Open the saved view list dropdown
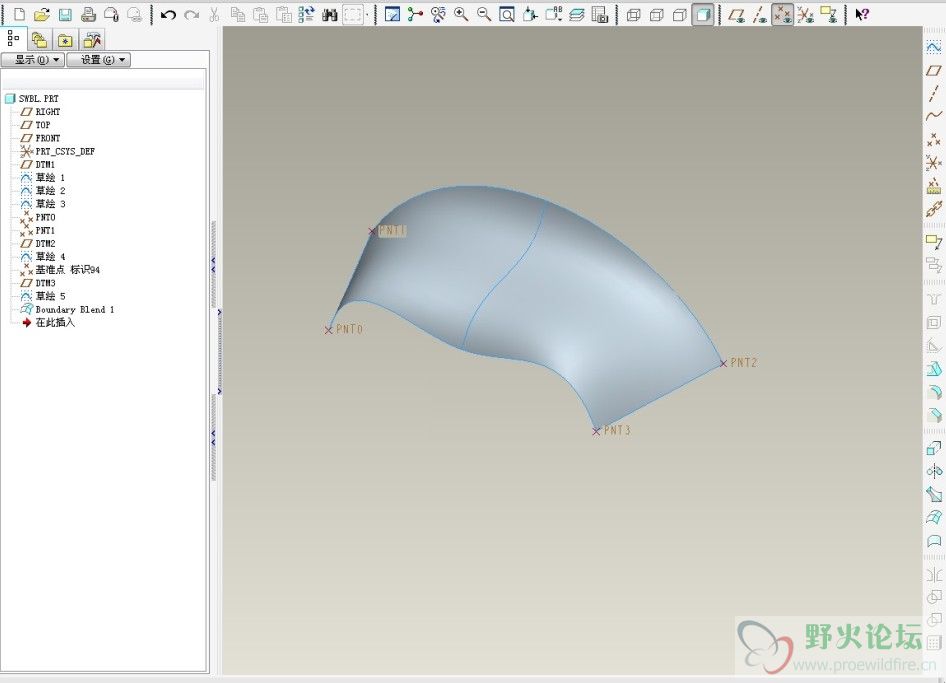 pos(553,14)
